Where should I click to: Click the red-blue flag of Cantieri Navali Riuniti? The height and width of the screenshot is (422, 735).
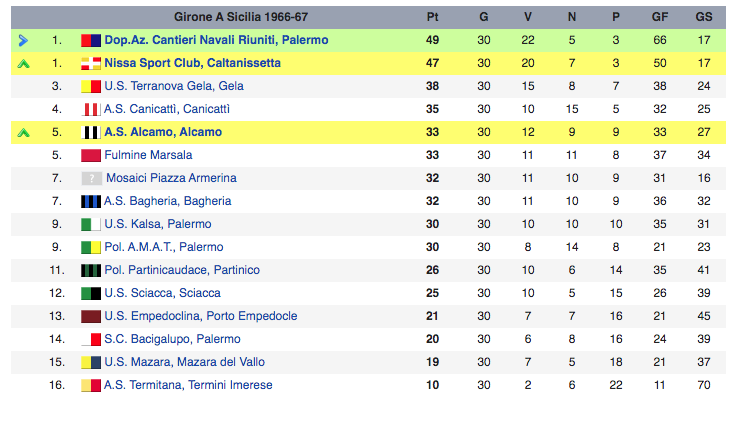click(91, 40)
